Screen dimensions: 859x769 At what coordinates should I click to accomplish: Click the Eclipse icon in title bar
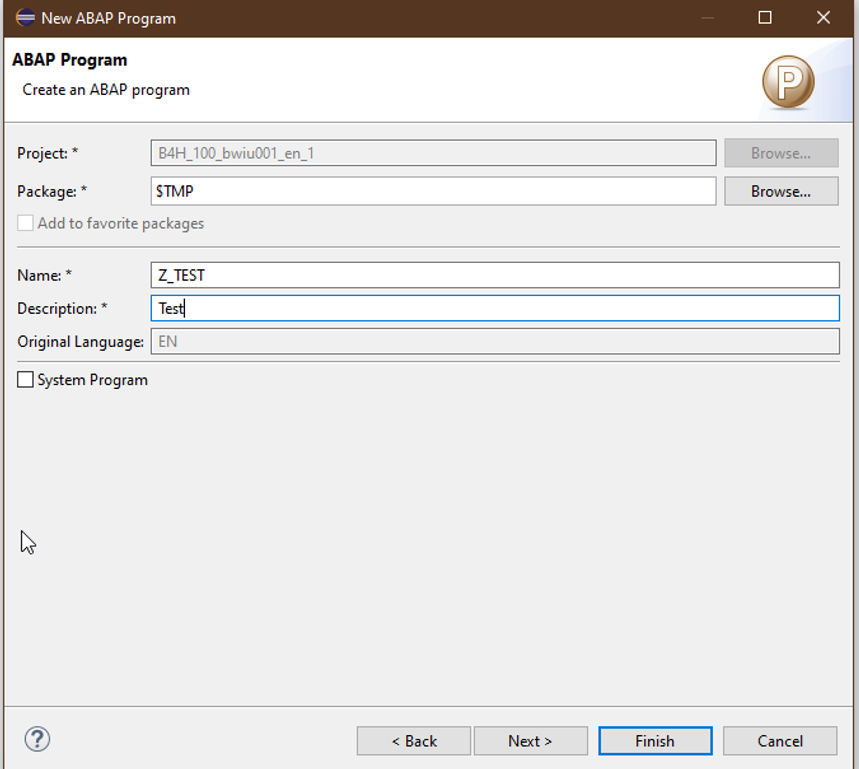tap(25, 18)
